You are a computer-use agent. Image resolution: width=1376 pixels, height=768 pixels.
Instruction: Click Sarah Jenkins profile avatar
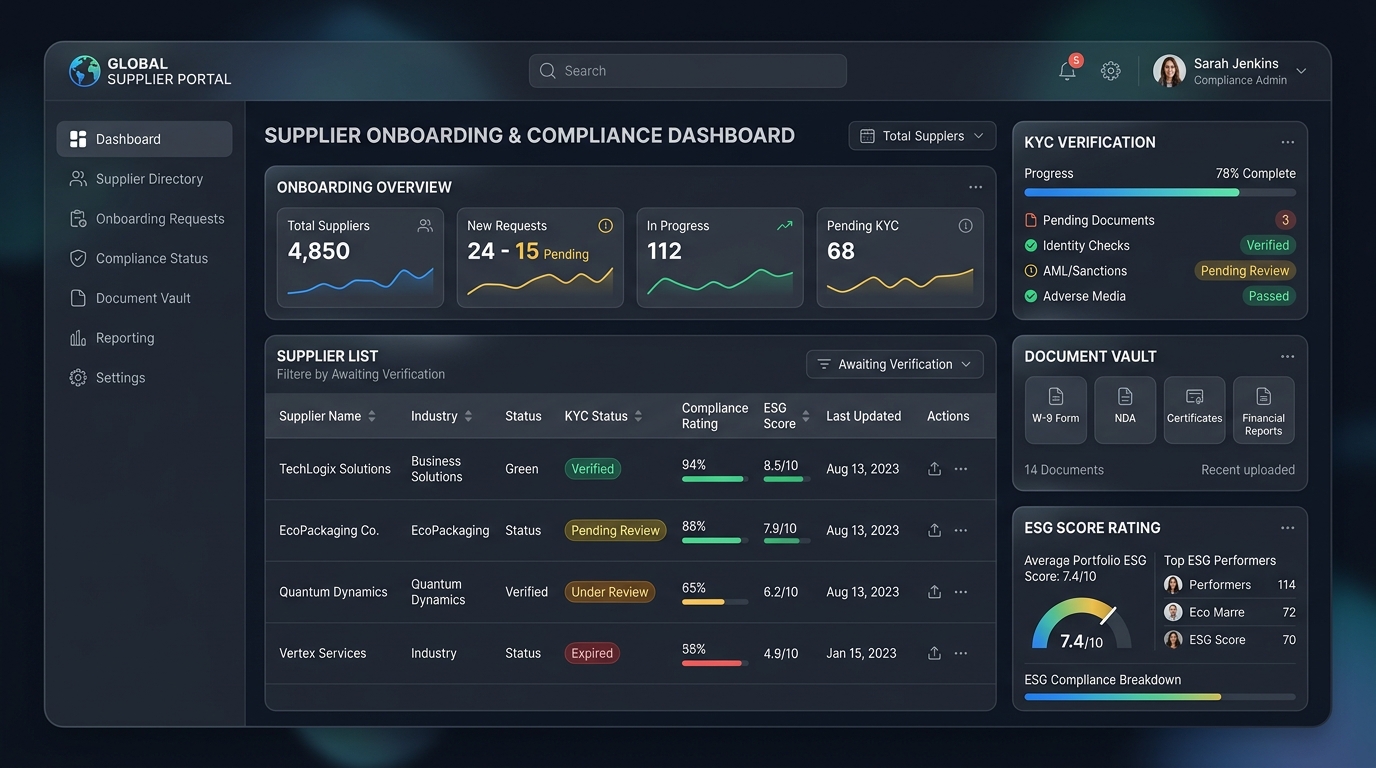1169,71
